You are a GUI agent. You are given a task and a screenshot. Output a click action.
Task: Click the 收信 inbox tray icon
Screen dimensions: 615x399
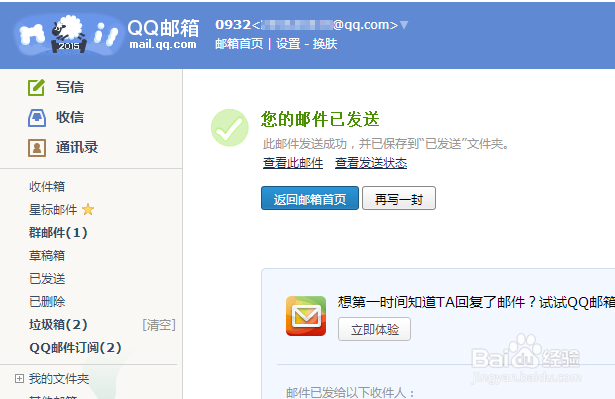[36, 117]
